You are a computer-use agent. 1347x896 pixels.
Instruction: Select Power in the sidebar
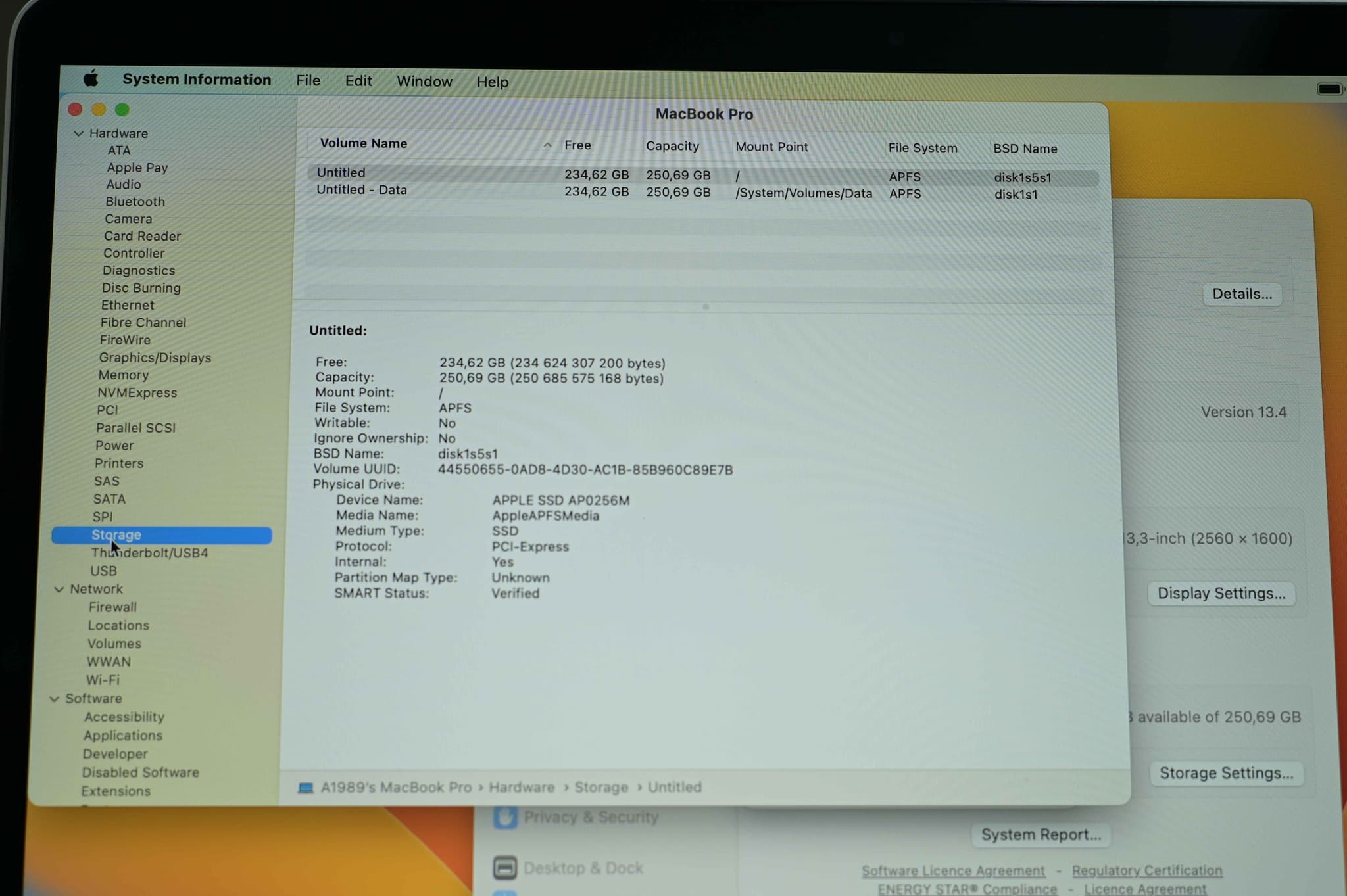(114, 446)
